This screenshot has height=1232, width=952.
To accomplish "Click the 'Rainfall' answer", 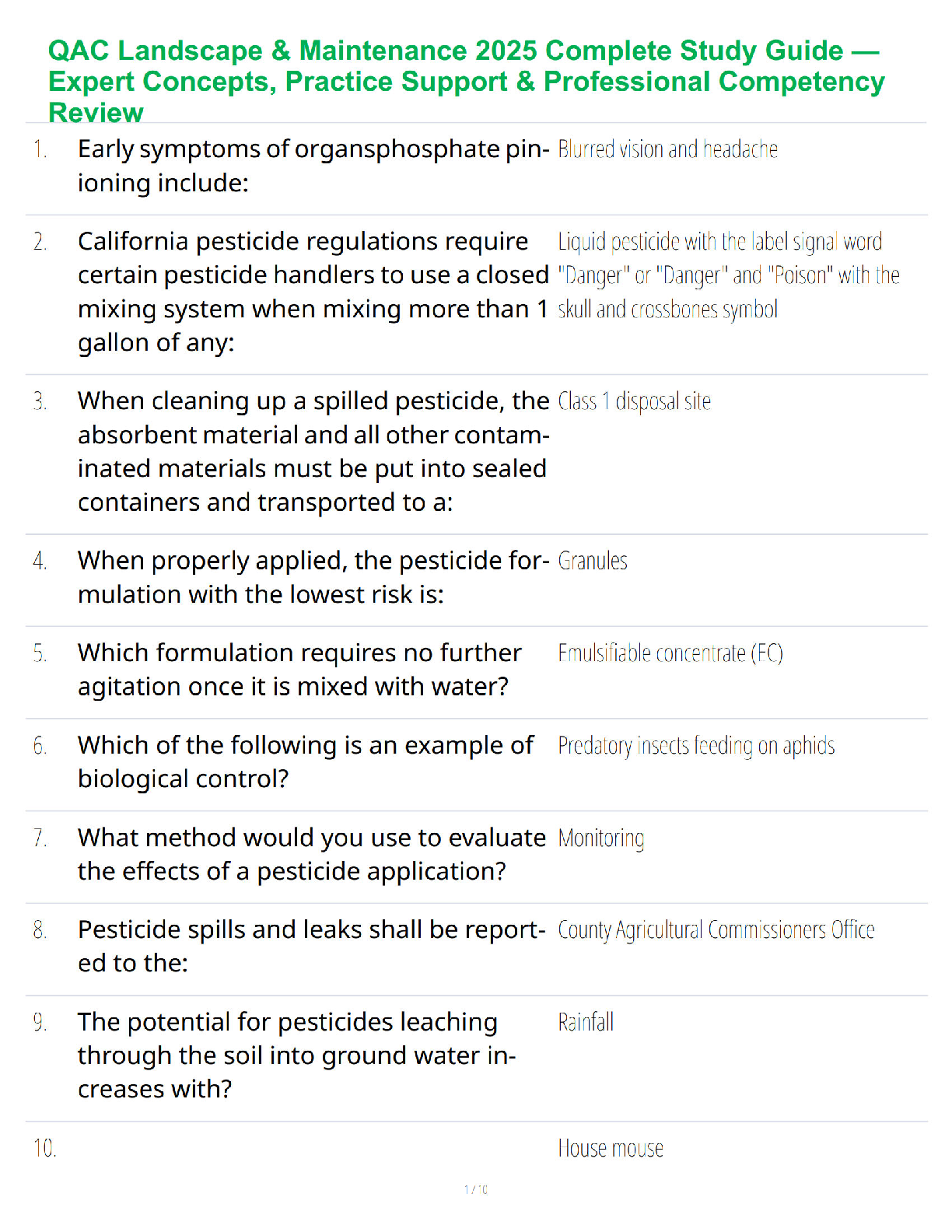I will [x=586, y=1022].
